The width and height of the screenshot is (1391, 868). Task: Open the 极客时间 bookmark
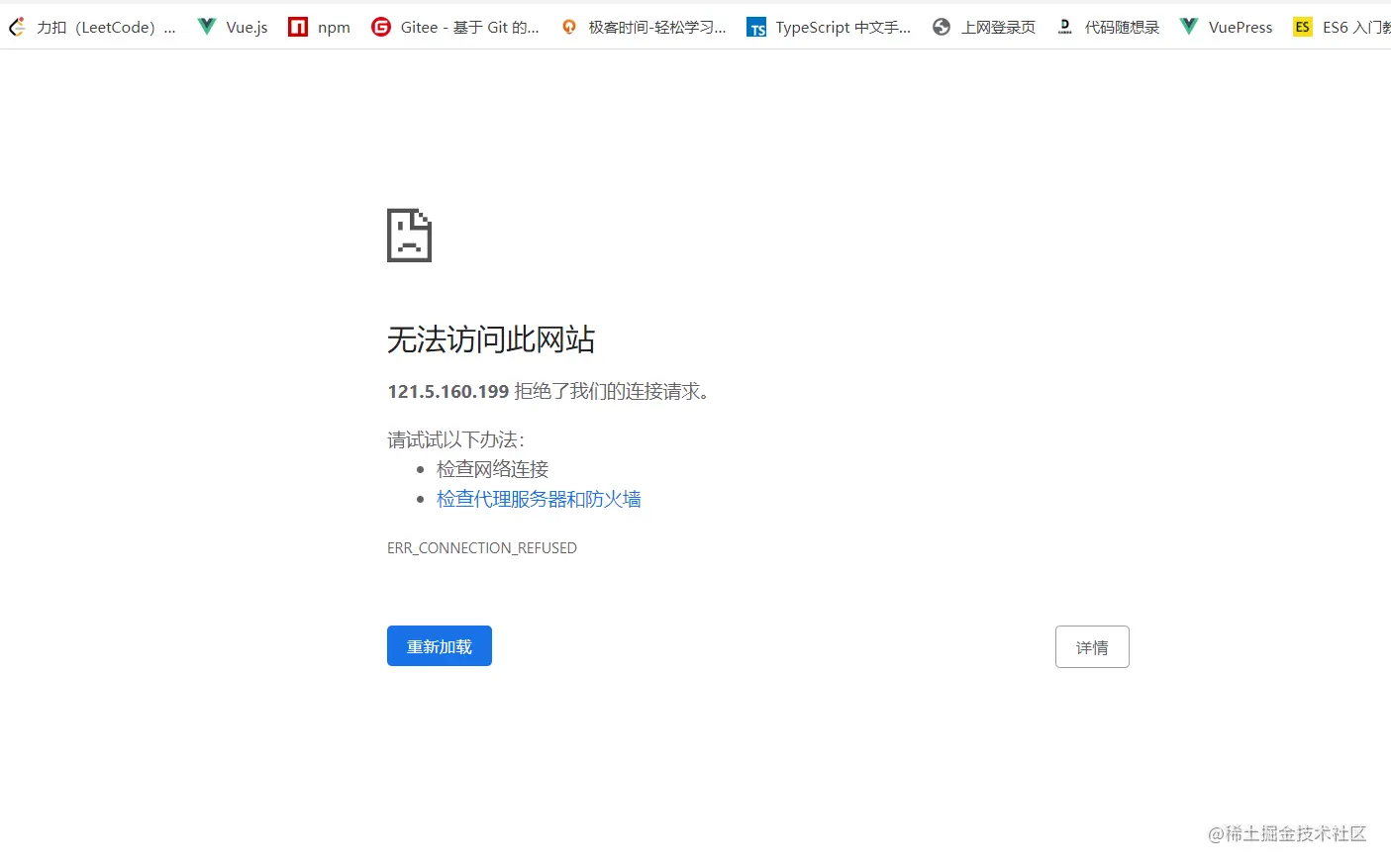644,27
